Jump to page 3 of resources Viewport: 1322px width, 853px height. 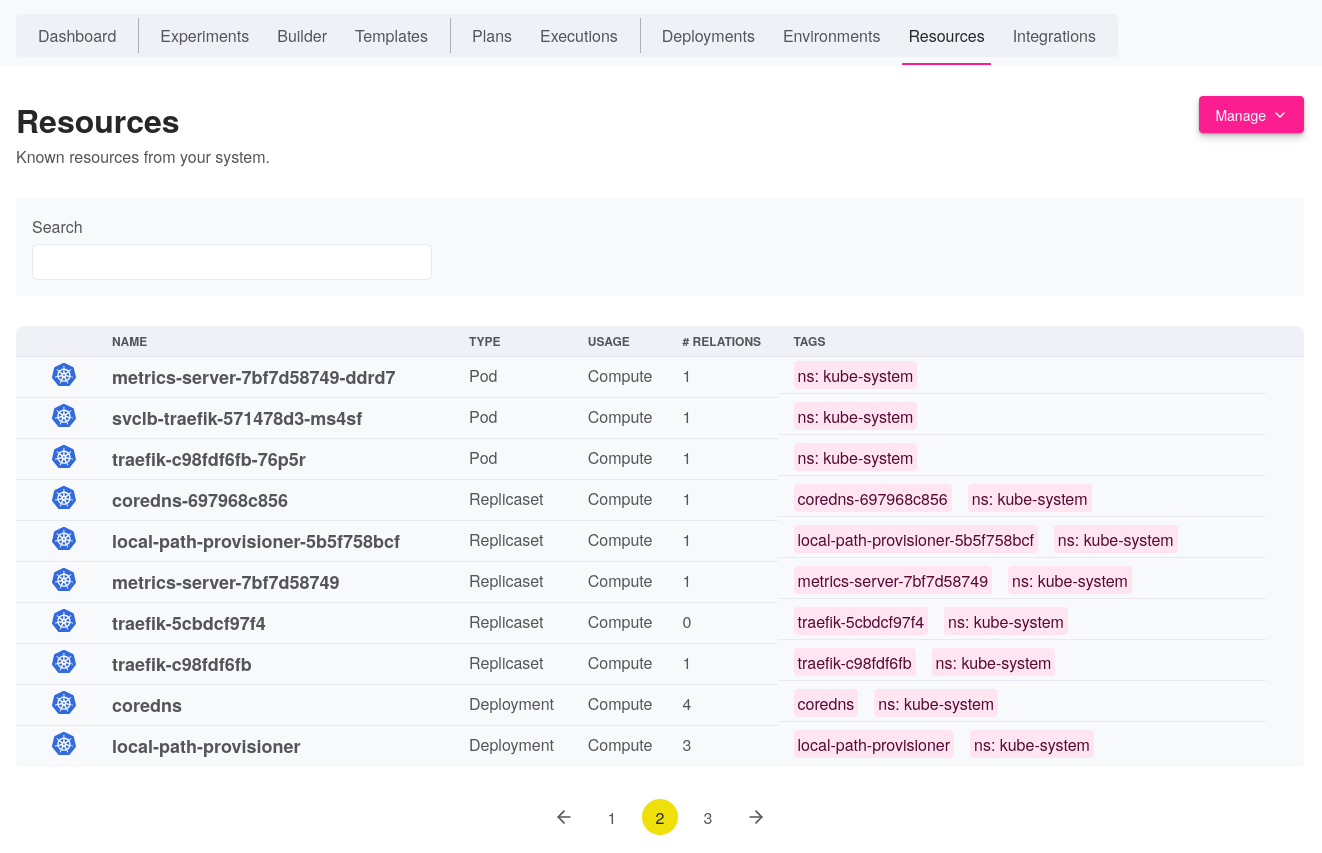point(708,818)
